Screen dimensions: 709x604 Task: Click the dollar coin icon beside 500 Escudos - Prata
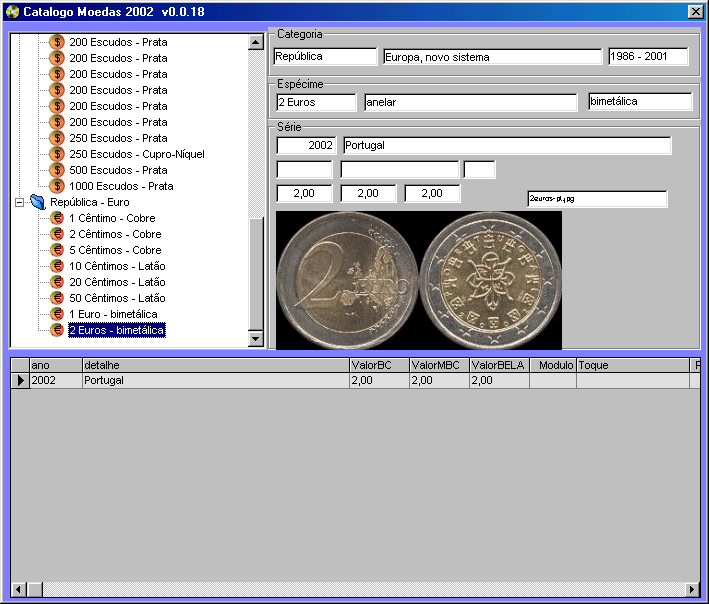[57, 170]
